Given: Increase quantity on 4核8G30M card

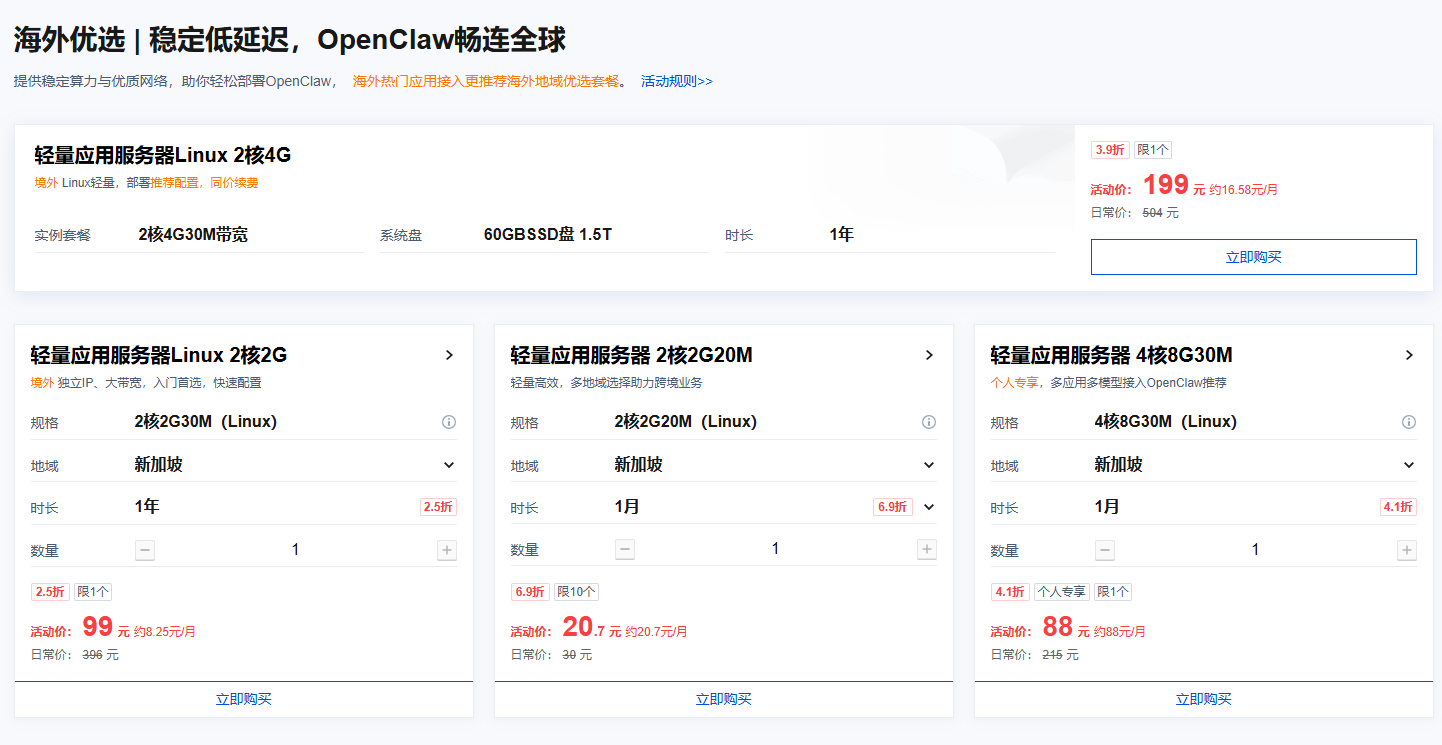Looking at the screenshot, I should [x=1407, y=550].
